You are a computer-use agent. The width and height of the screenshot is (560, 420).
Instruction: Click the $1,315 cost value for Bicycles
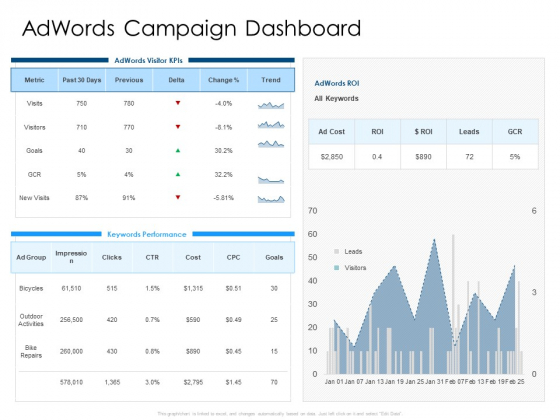pos(193,288)
